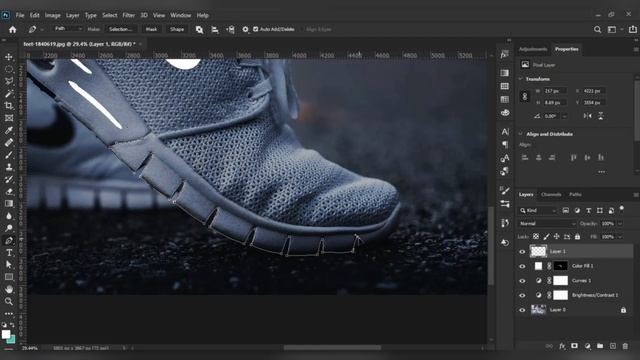The image size is (640, 360).
Task: Select the Crop tool
Action: click(9, 106)
